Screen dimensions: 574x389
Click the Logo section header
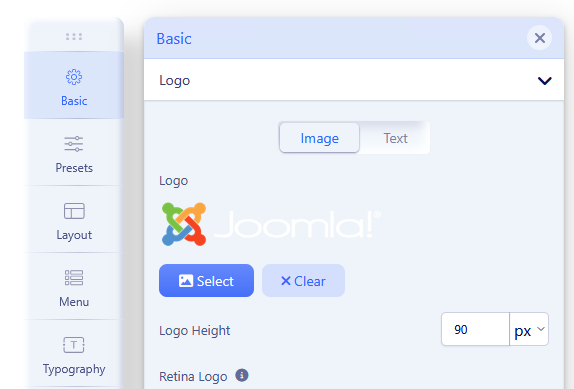point(354,80)
